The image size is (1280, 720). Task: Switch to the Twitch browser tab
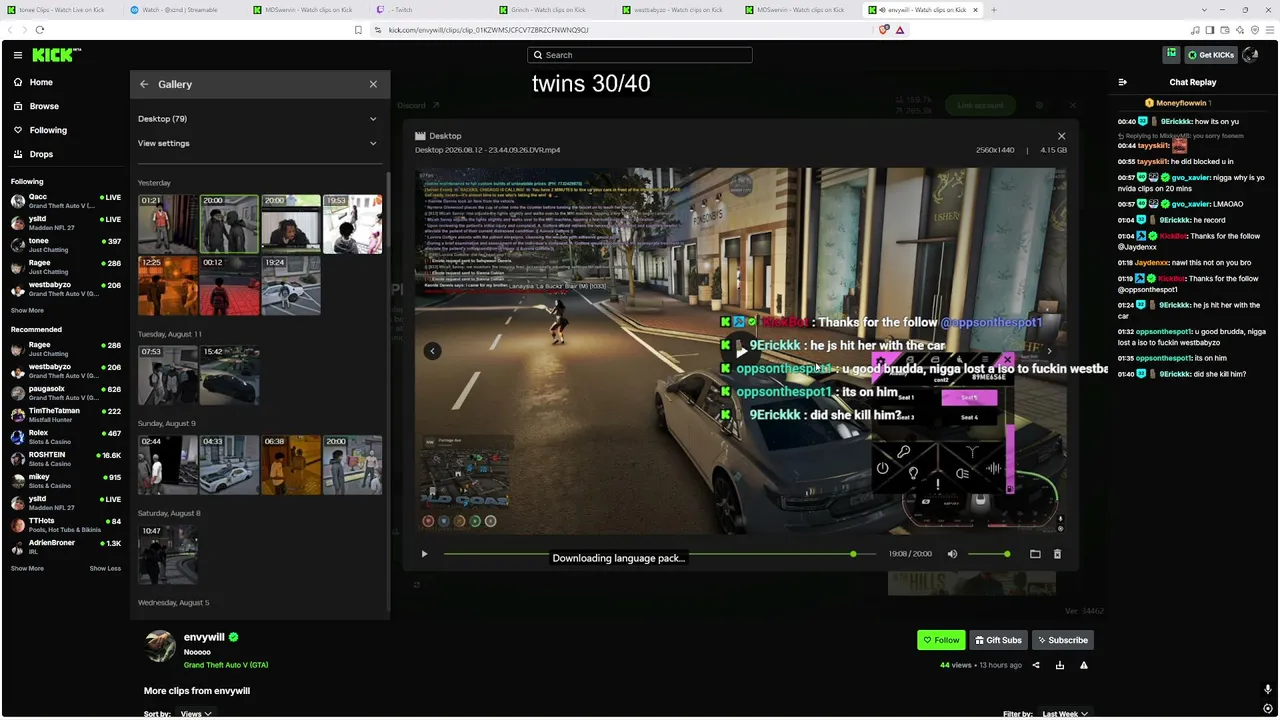click(430, 10)
